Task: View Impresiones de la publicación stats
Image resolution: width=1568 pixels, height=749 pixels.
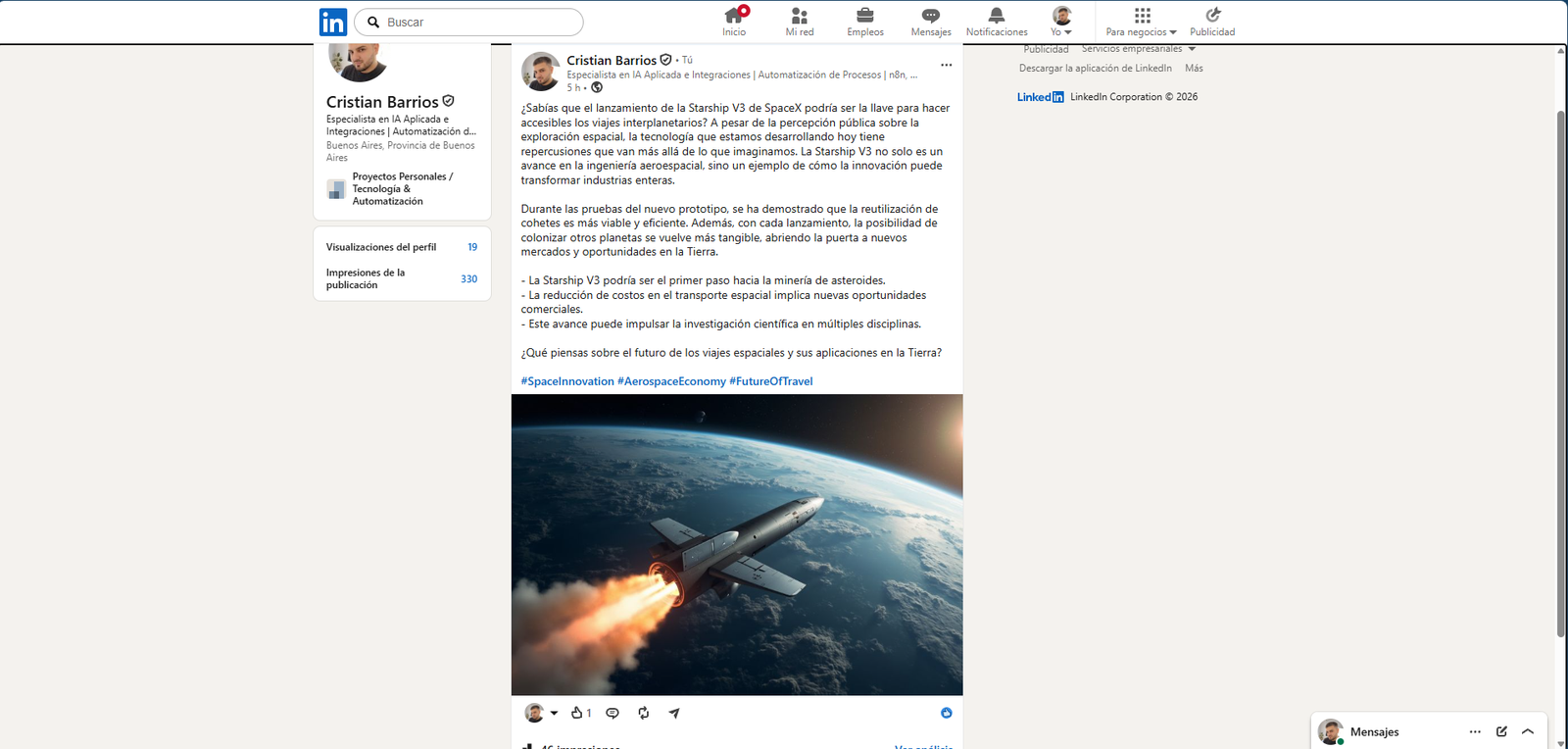Action: (x=402, y=278)
